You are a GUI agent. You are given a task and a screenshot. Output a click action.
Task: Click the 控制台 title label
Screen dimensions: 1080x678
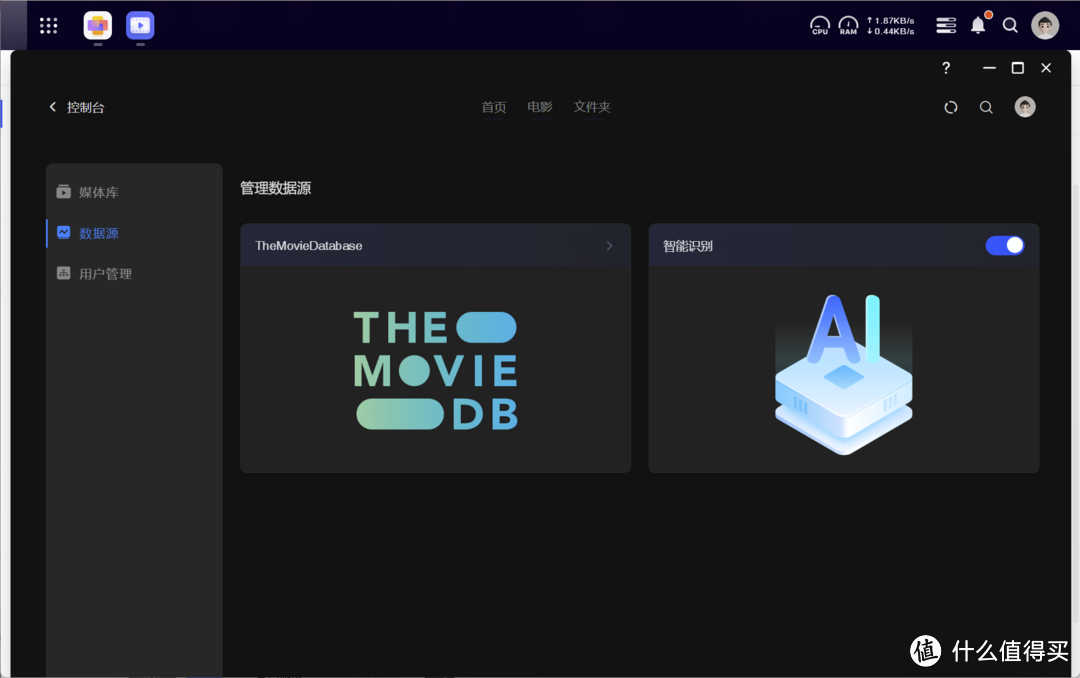coord(85,107)
